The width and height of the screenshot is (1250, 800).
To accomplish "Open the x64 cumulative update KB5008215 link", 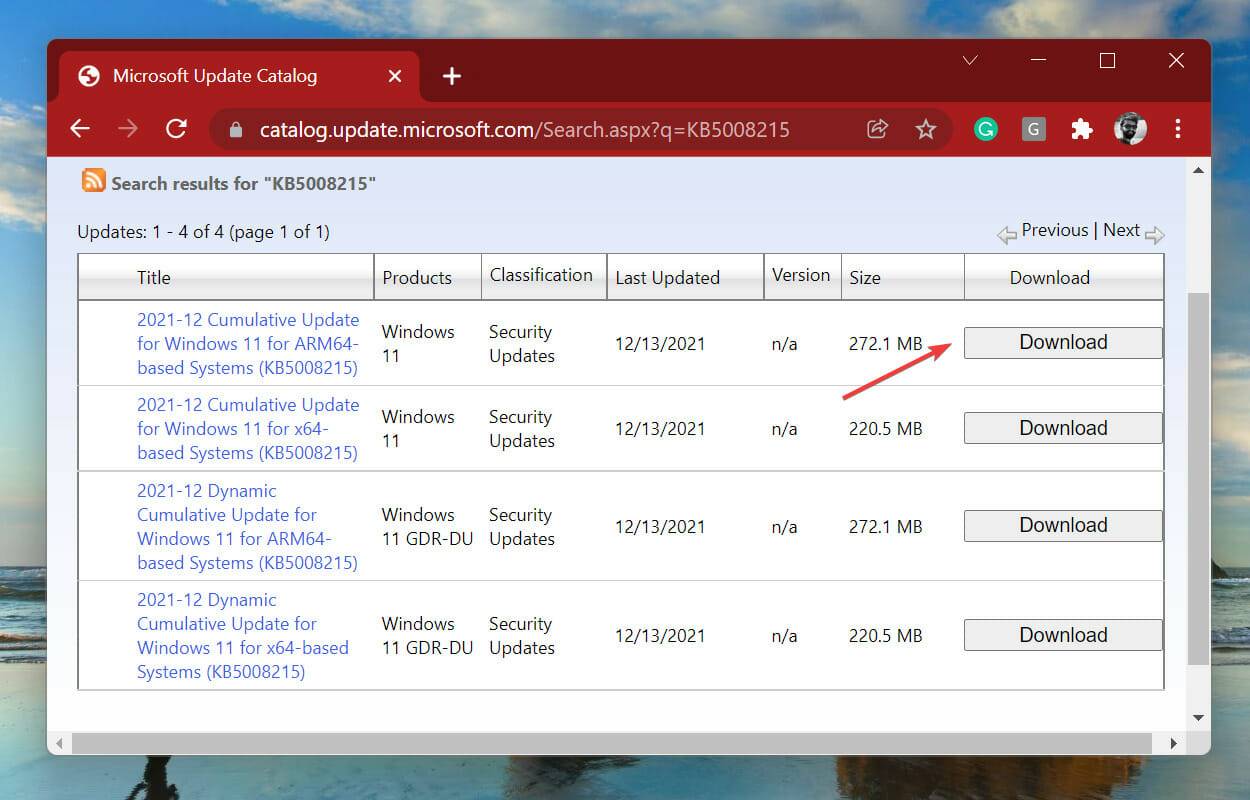I will 243,428.
